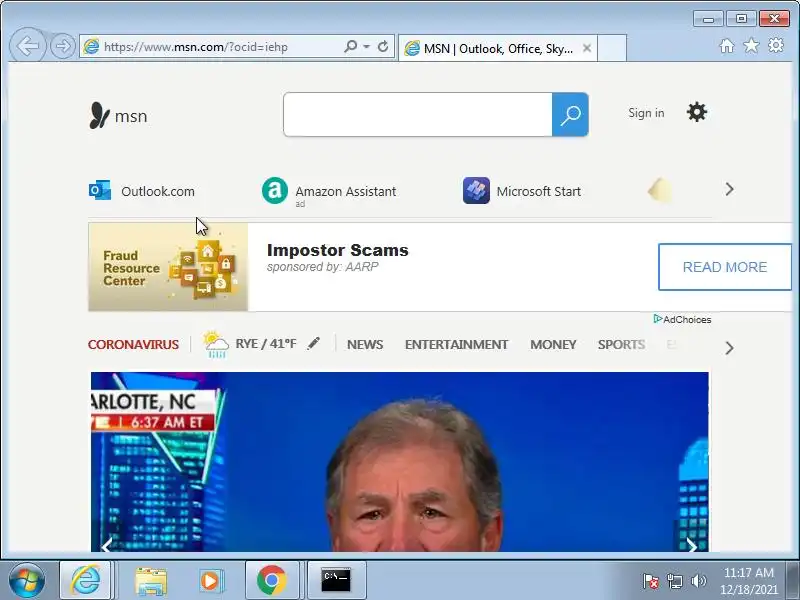The image size is (800, 600).
Task: Open Internet Explorer Tools gear menu
Action: click(776, 45)
